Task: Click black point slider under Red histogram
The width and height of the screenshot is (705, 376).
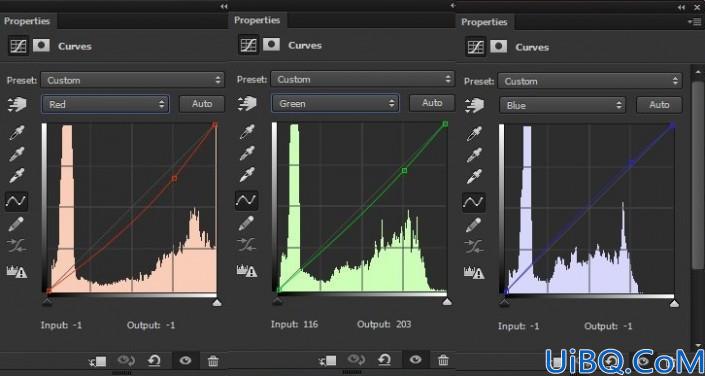Action: 47,302
